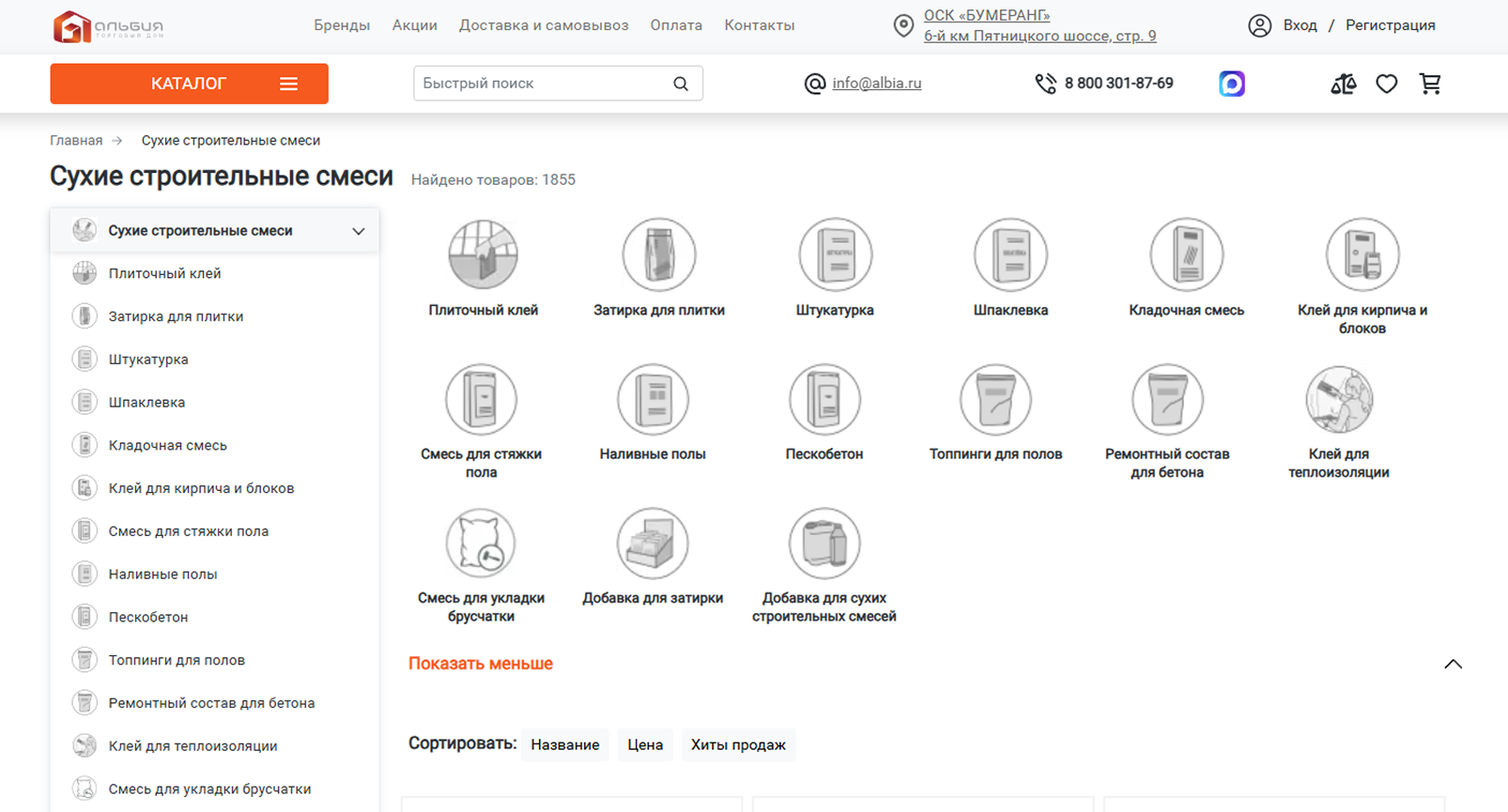
Task: Sort products by Хиты продаж
Action: tap(738, 744)
